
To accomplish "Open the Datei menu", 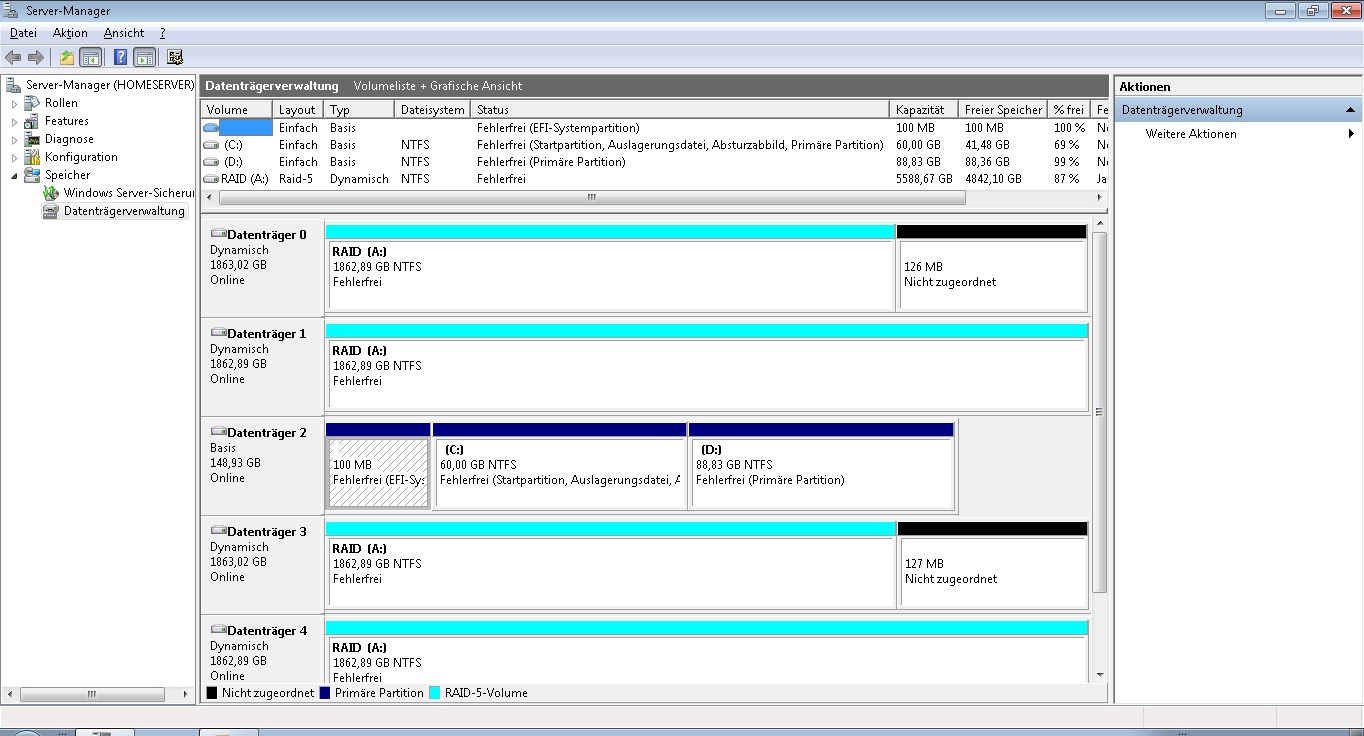I will pos(23,33).
